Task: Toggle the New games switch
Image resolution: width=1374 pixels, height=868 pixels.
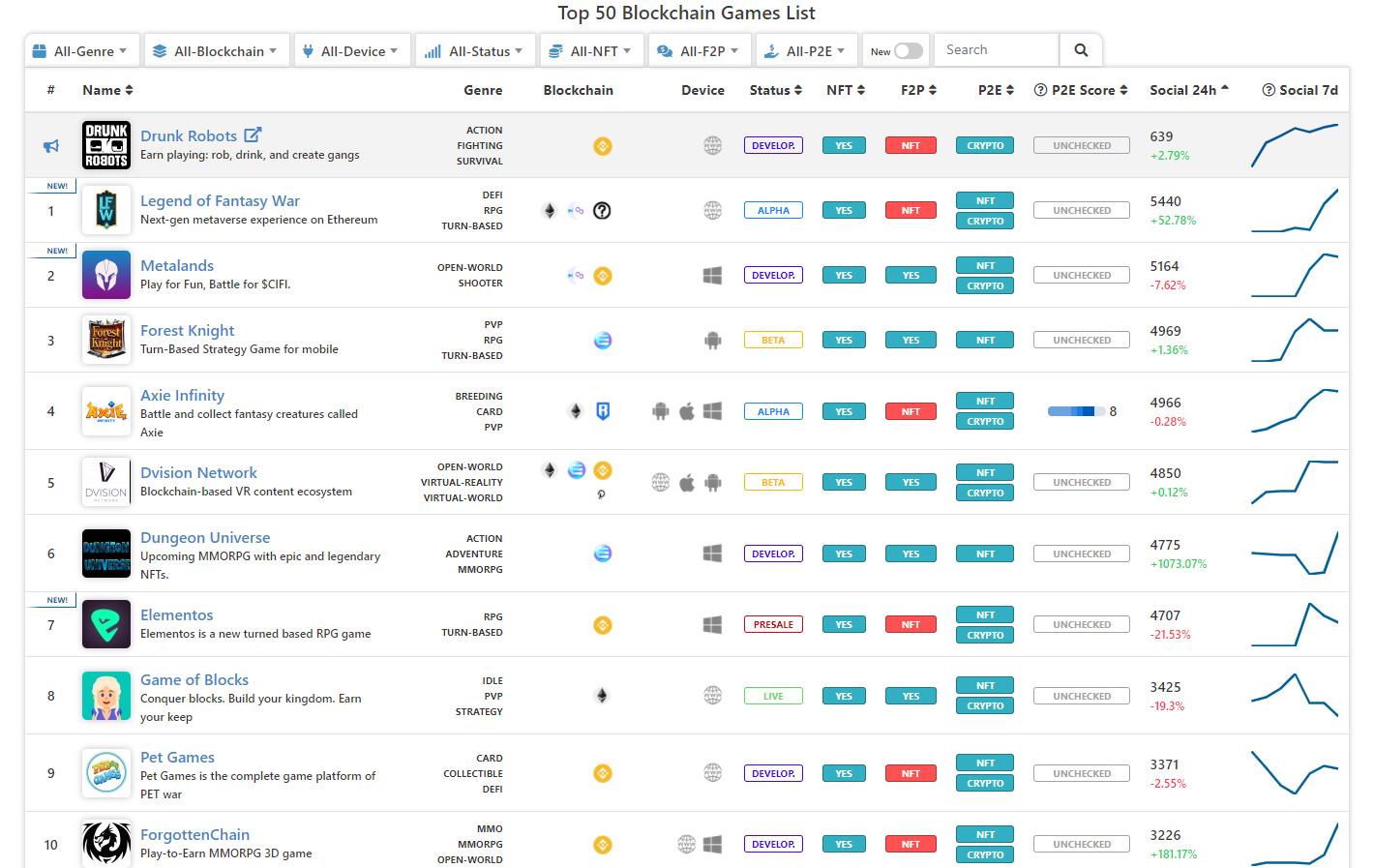Action: click(908, 51)
